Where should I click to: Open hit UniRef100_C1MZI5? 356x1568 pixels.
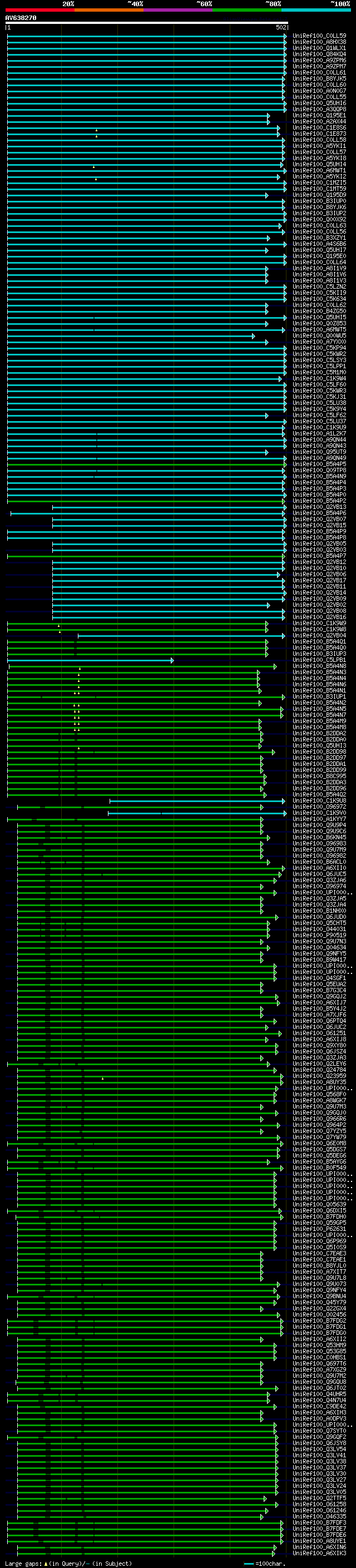pos(319,182)
